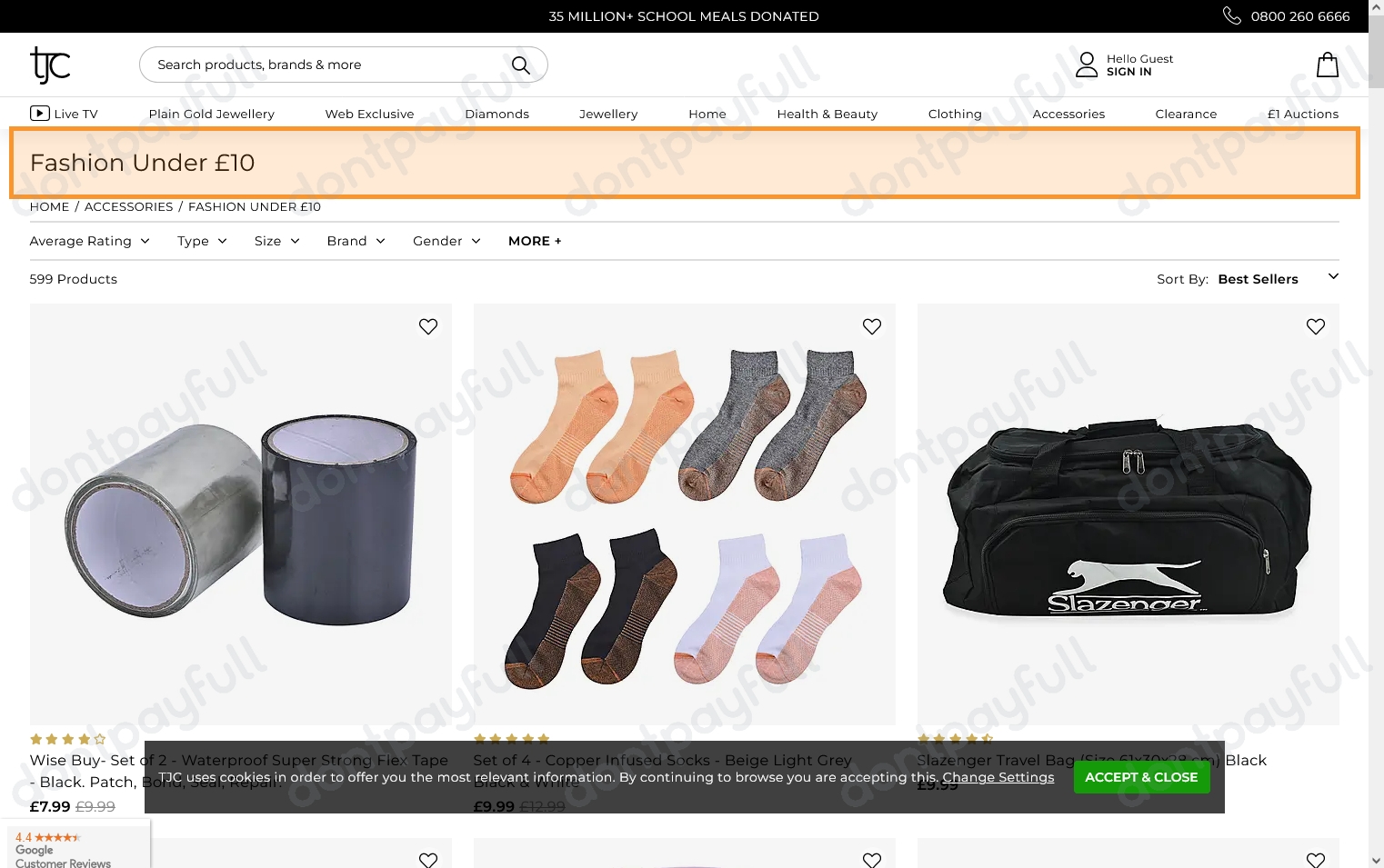The width and height of the screenshot is (1384, 868).
Task: Click ACCEPT & CLOSE cookie button
Action: [1141, 777]
